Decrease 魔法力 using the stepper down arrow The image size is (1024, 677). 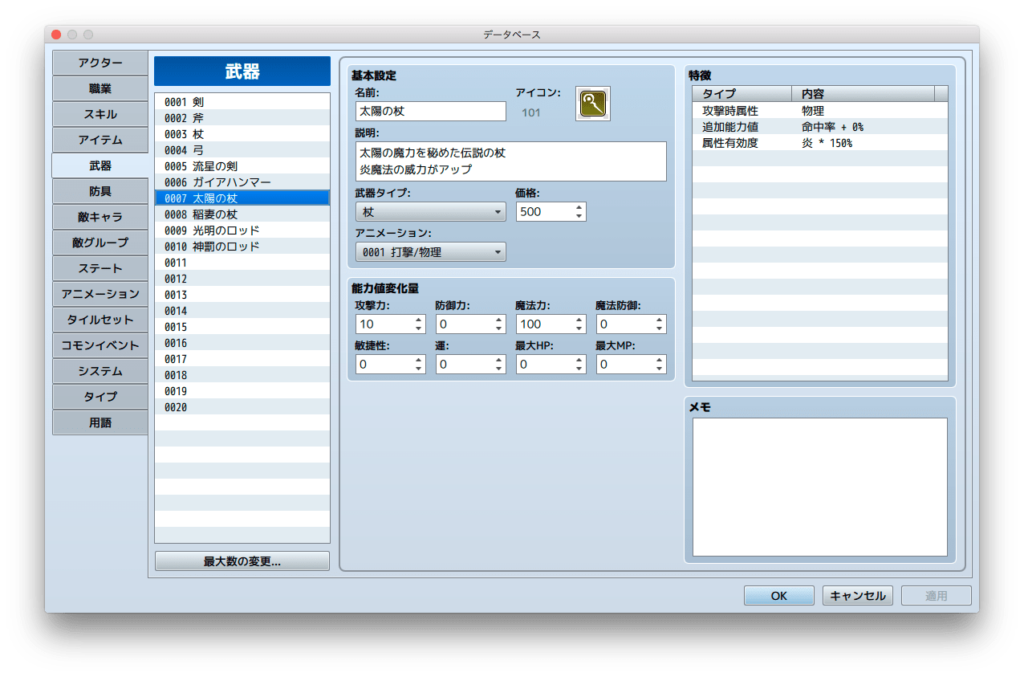(579, 328)
